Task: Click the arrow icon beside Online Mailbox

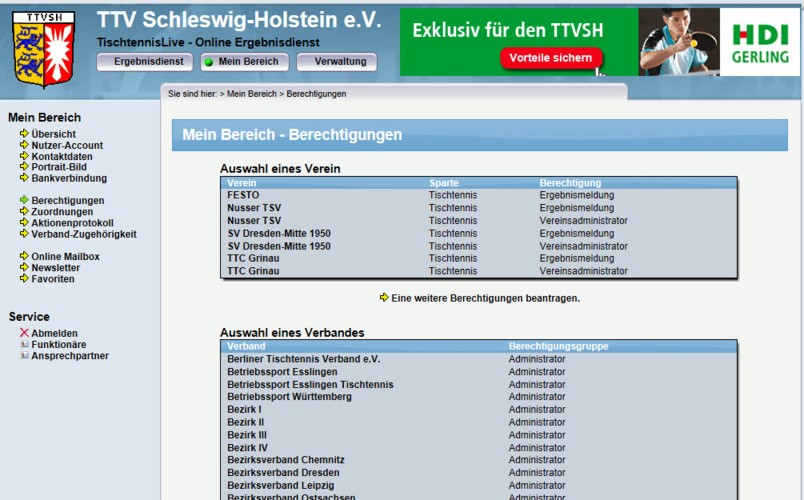Action: (24, 257)
